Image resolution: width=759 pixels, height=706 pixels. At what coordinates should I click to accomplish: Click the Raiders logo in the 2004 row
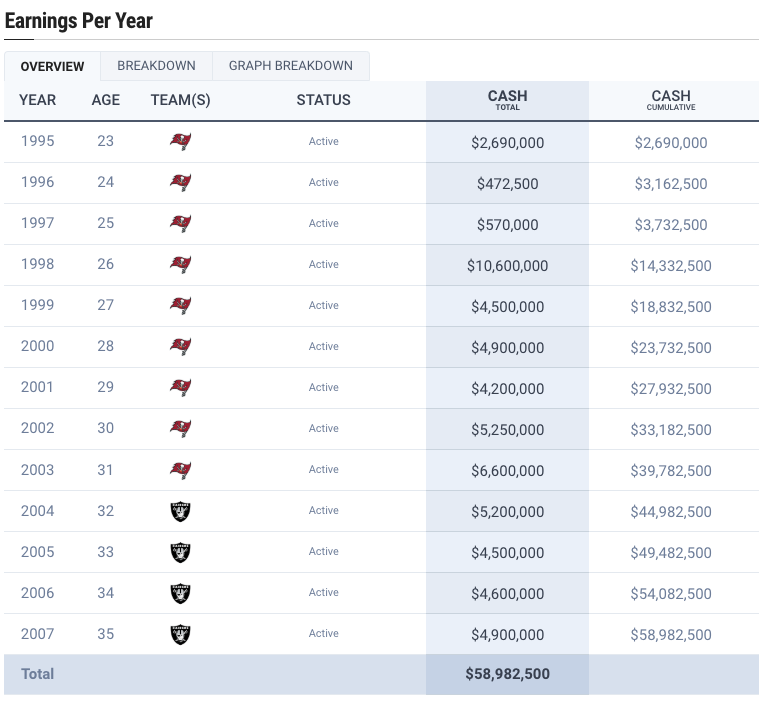click(180, 511)
